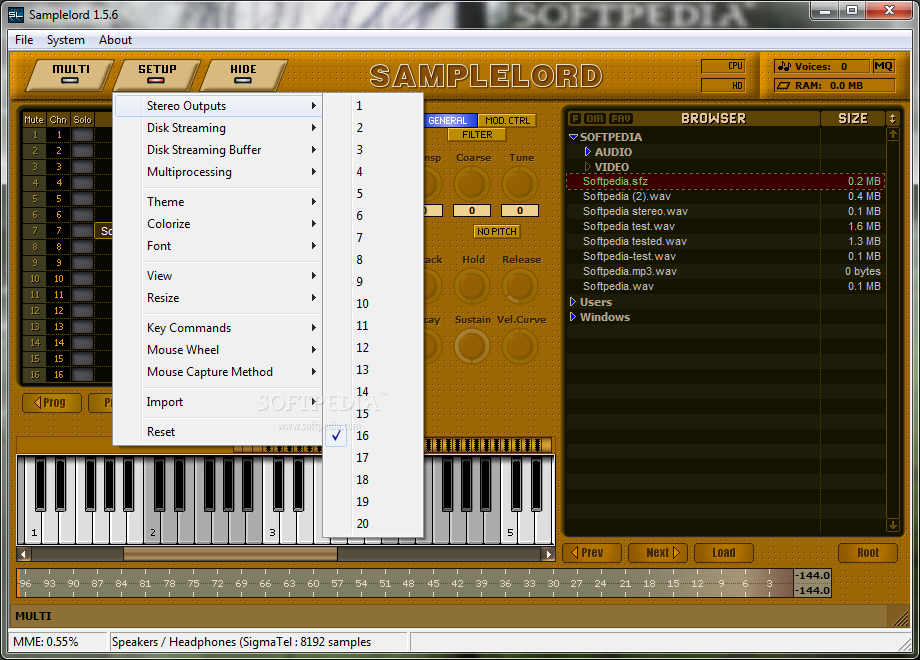Open the File menu
The image size is (920, 660).
pyautogui.click(x=24, y=40)
